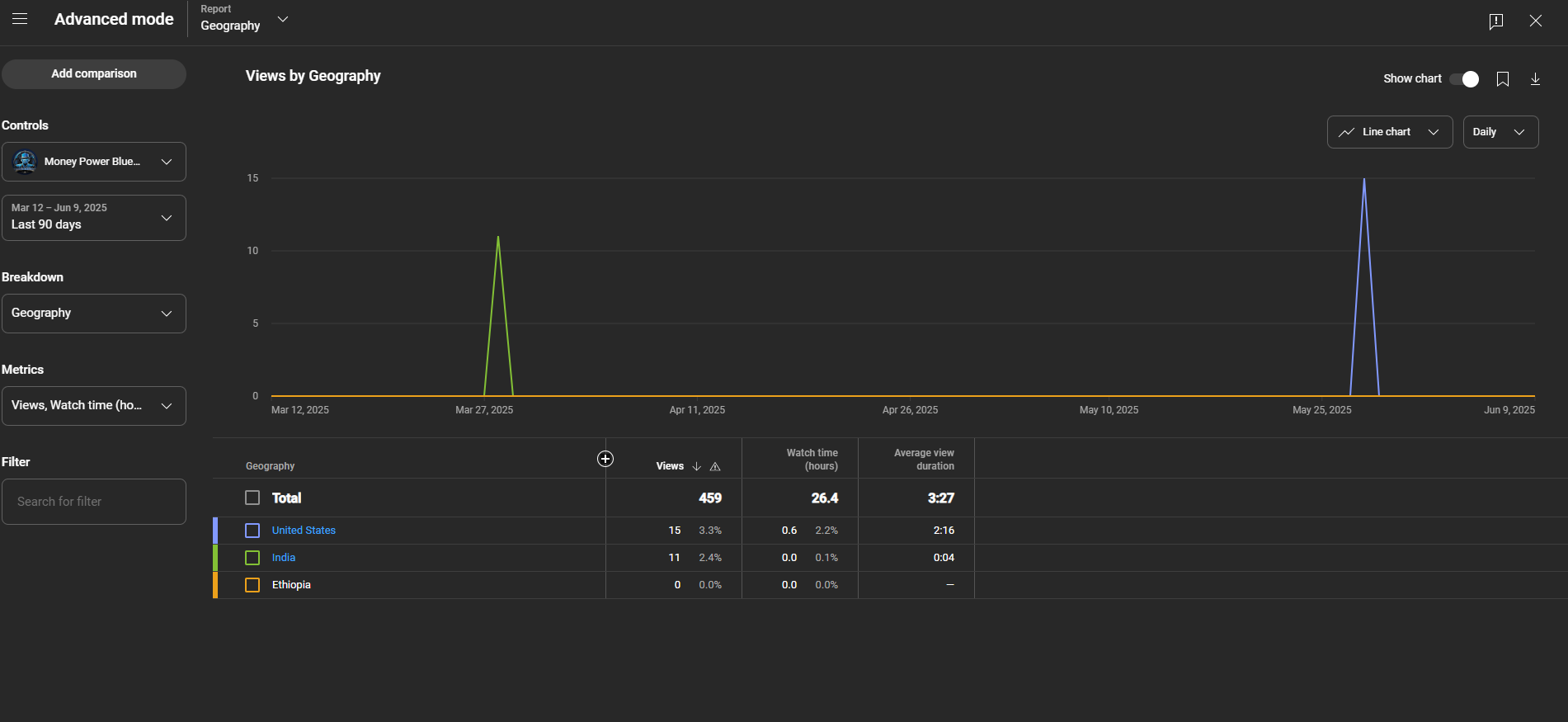Open the hamburger navigation menu

click(20, 19)
